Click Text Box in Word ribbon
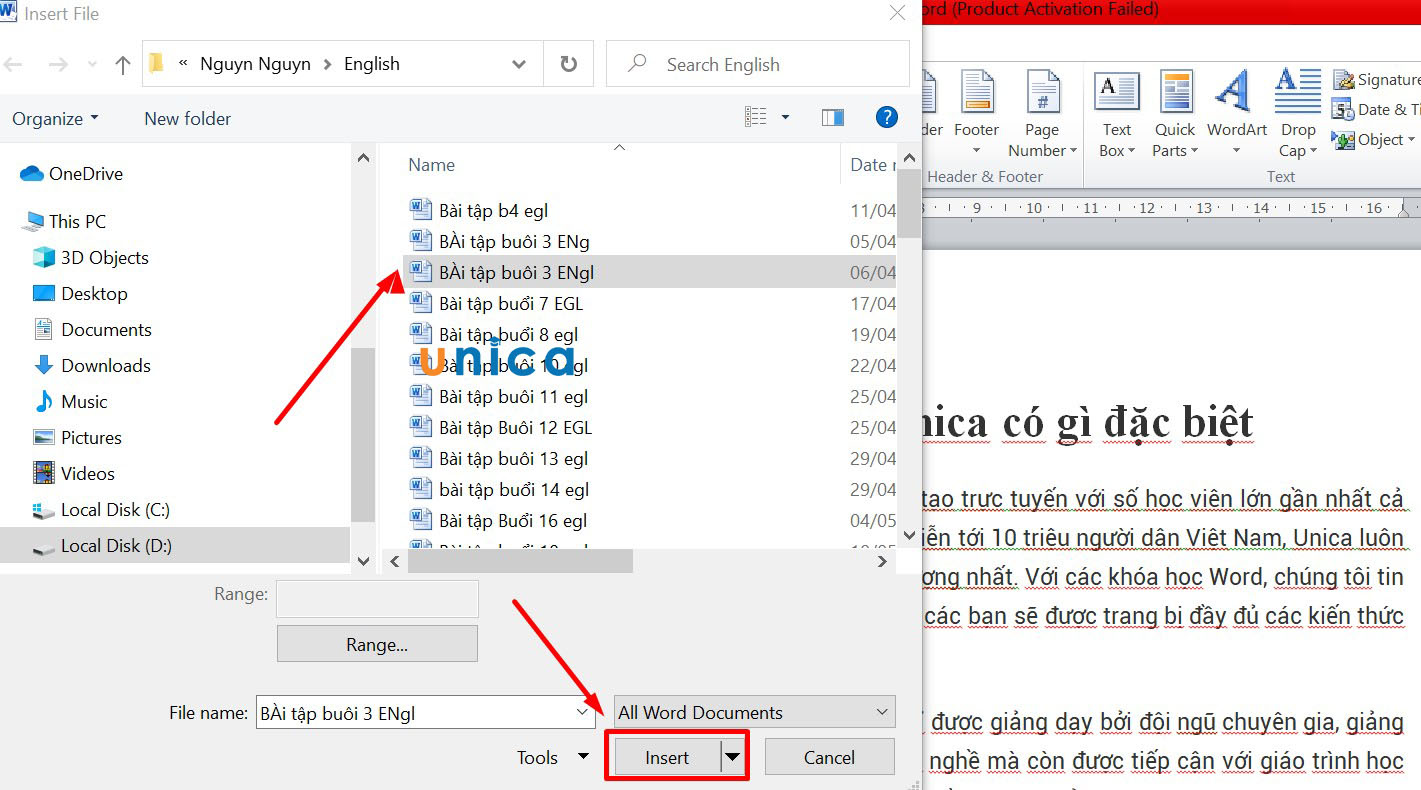The height and width of the screenshot is (790, 1421). click(1117, 113)
